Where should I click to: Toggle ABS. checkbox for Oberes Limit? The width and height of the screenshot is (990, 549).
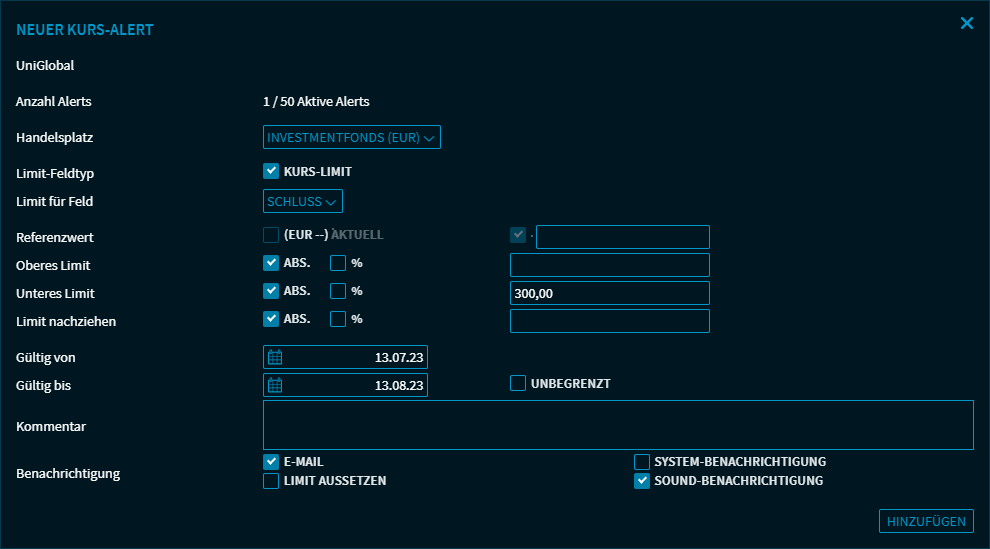point(271,263)
